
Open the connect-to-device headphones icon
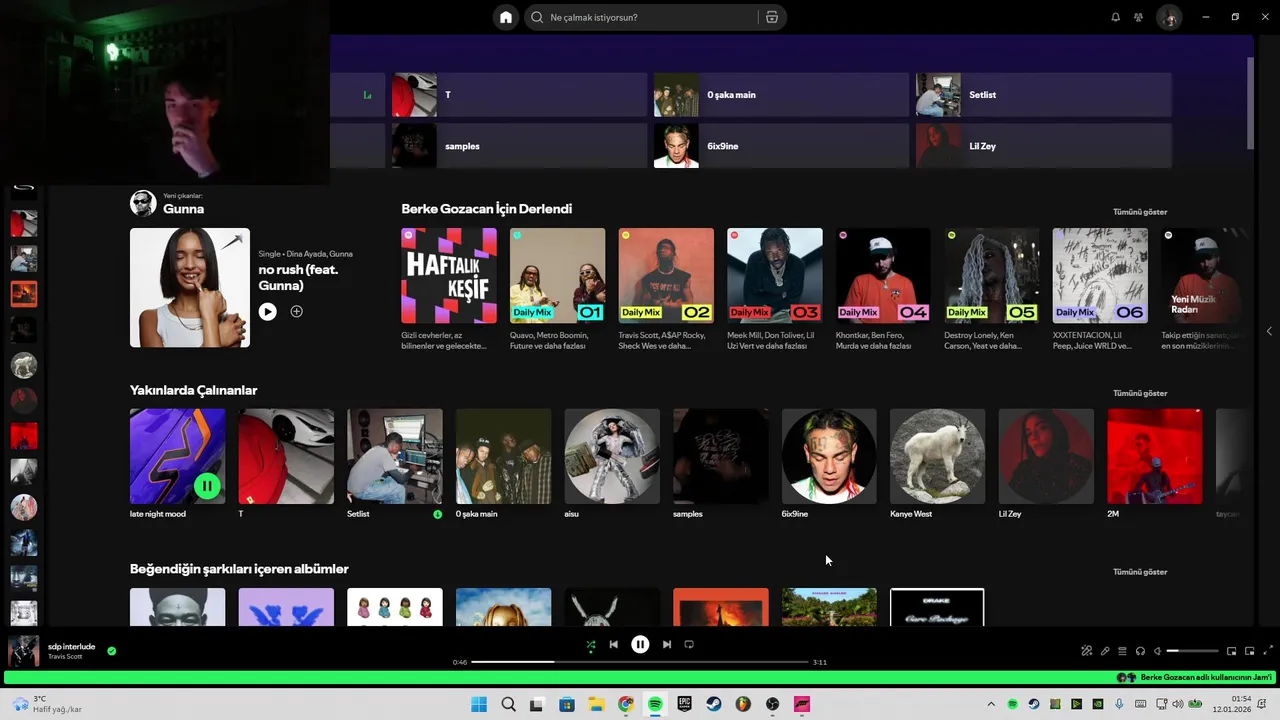point(1140,651)
